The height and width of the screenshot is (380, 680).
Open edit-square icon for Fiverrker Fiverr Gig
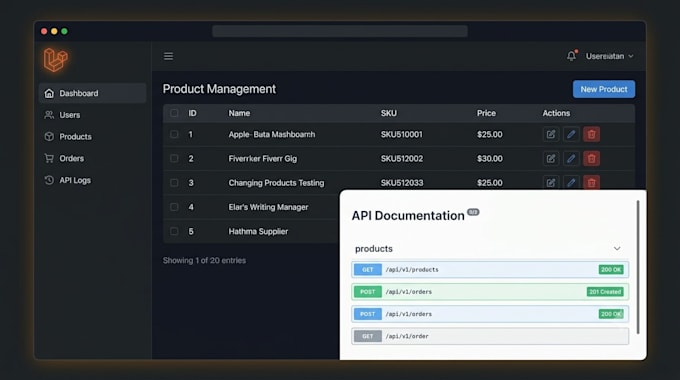click(551, 159)
